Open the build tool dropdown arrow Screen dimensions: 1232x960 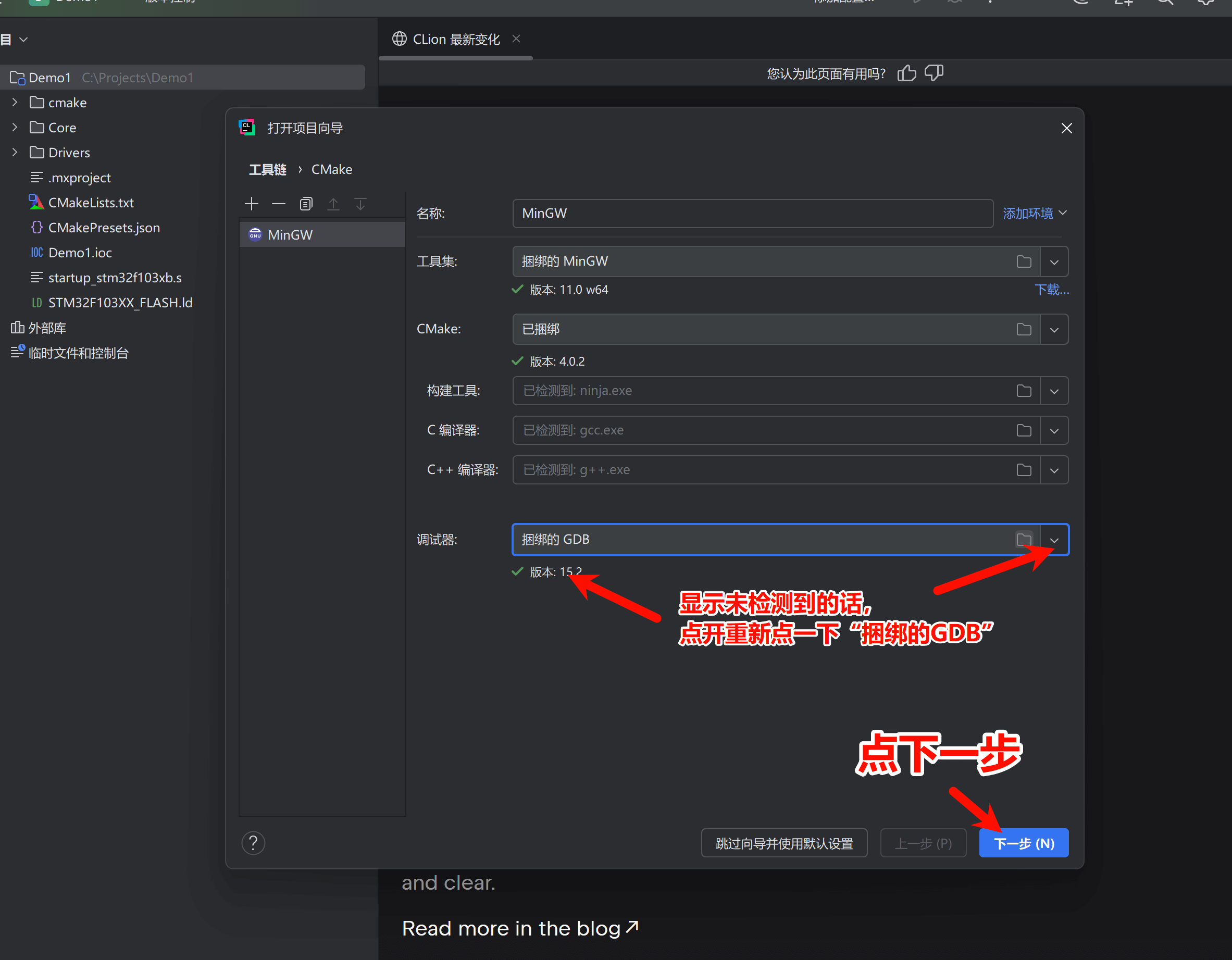click(x=1054, y=391)
